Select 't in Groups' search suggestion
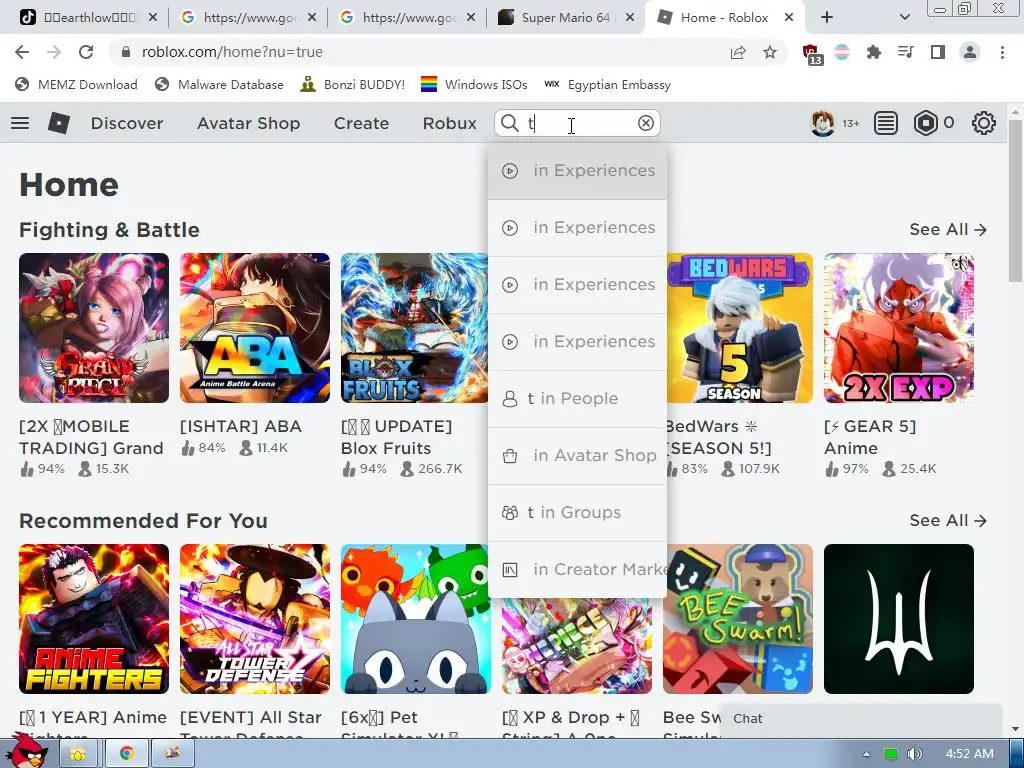This screenshot has width=1024, height=768. click(x=577, y=513)
